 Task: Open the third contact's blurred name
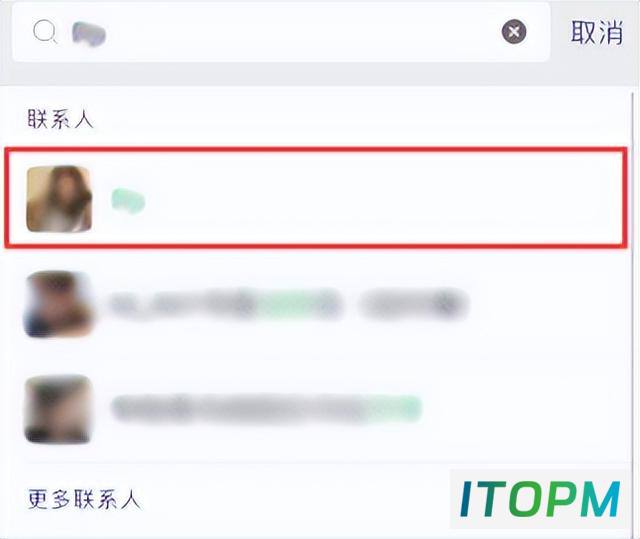click(x=266, y=408)
